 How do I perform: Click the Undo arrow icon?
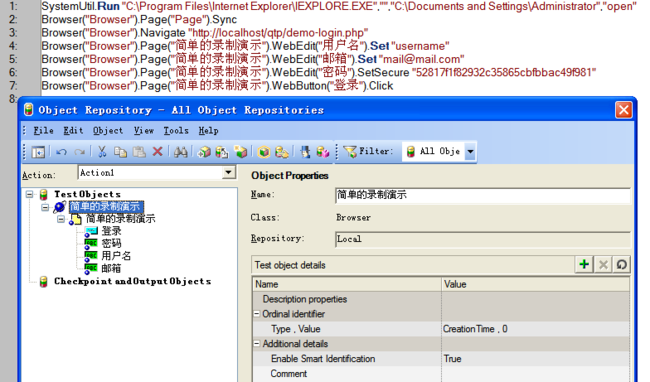(x=61, y=152)
